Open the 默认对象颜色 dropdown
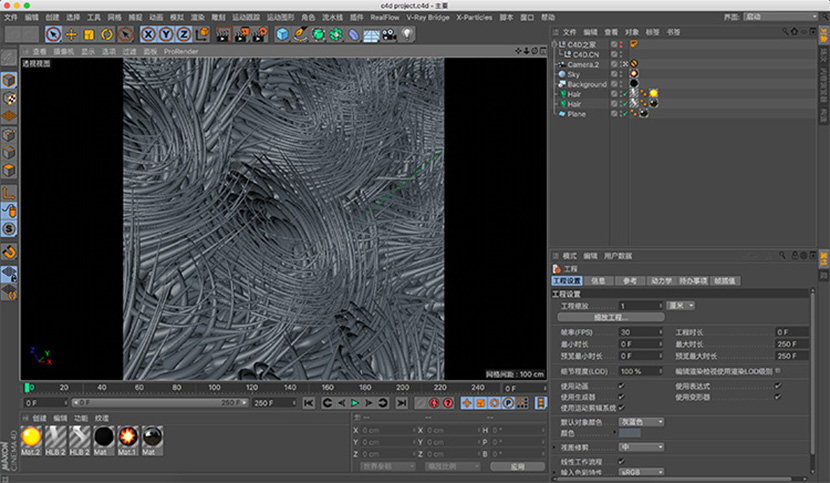Viewport: 830px width, 483px height. click(642, 421)
